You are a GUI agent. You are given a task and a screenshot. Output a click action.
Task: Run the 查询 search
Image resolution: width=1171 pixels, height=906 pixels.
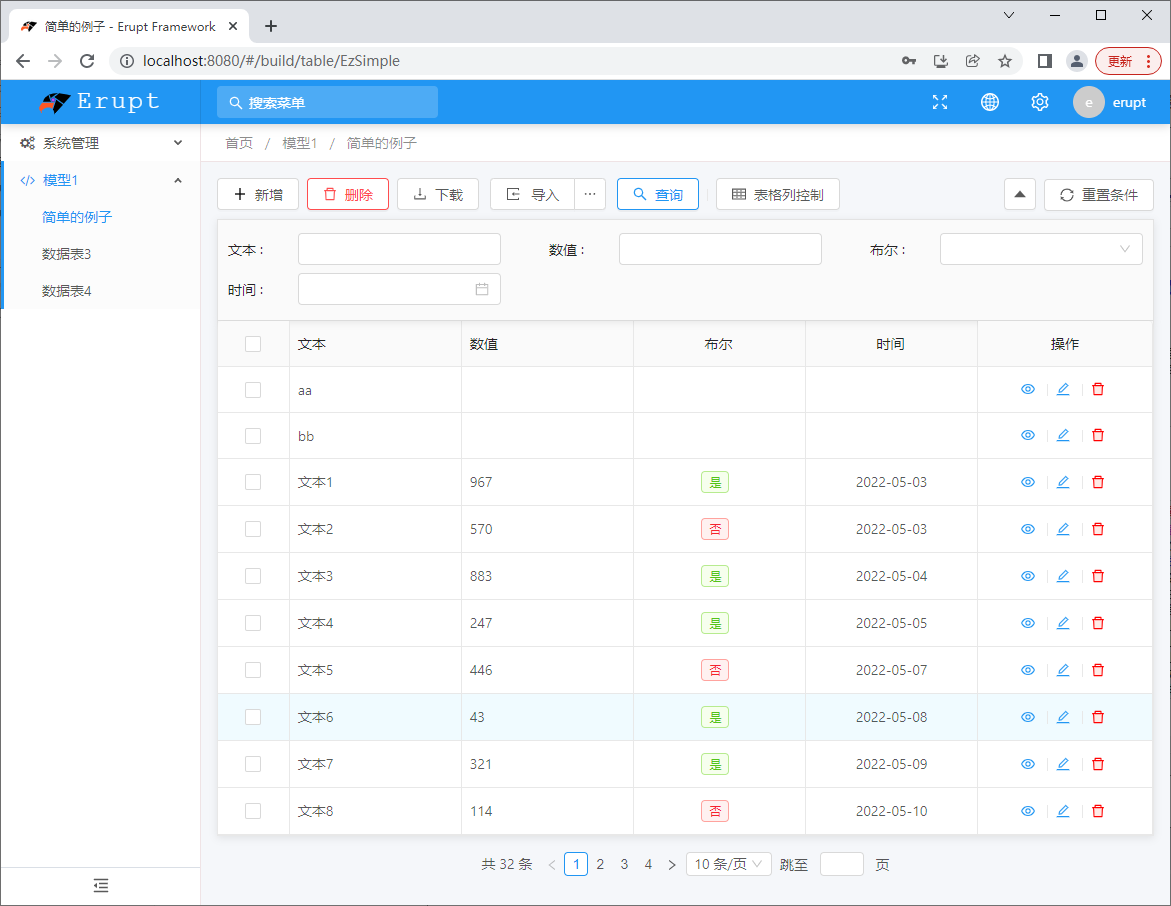(658, 194)
